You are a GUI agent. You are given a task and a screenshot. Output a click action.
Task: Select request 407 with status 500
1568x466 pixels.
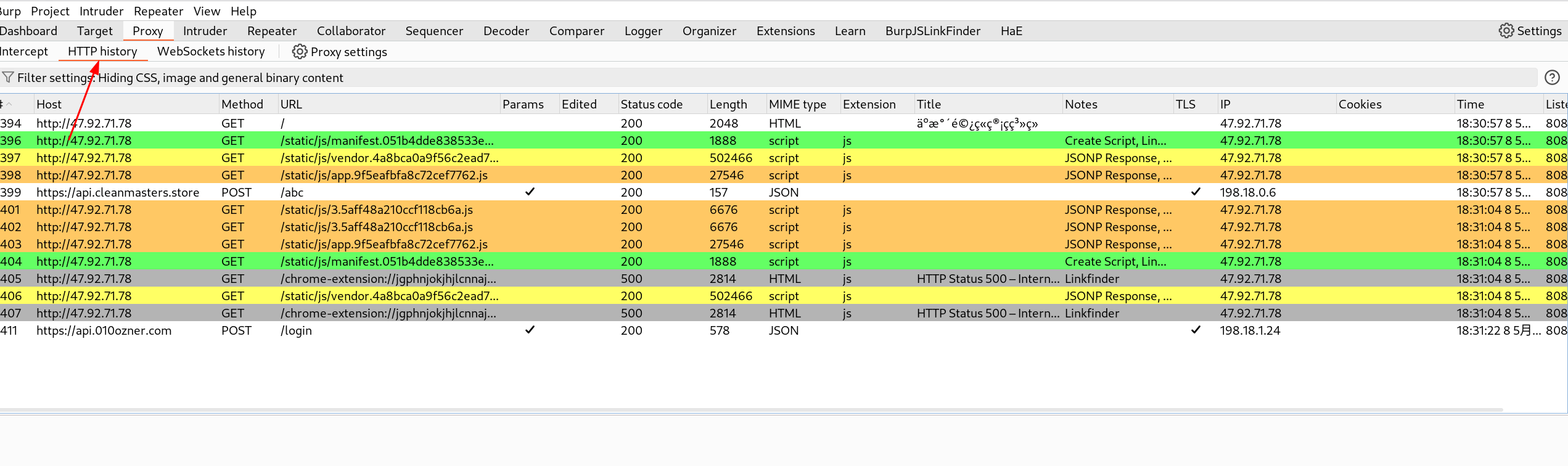click(x=783, y=313)
